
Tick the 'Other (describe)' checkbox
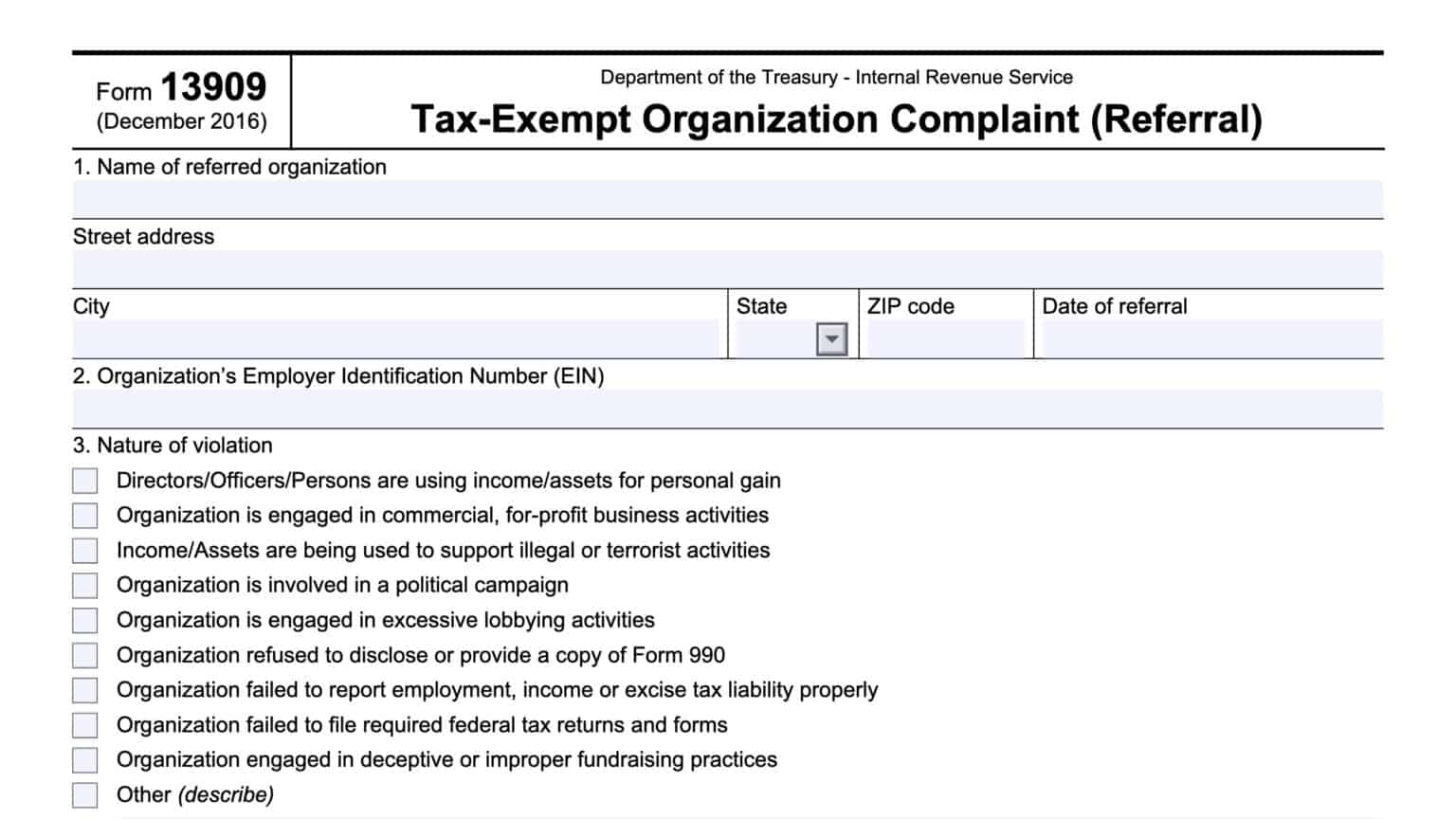coord(85,794)
